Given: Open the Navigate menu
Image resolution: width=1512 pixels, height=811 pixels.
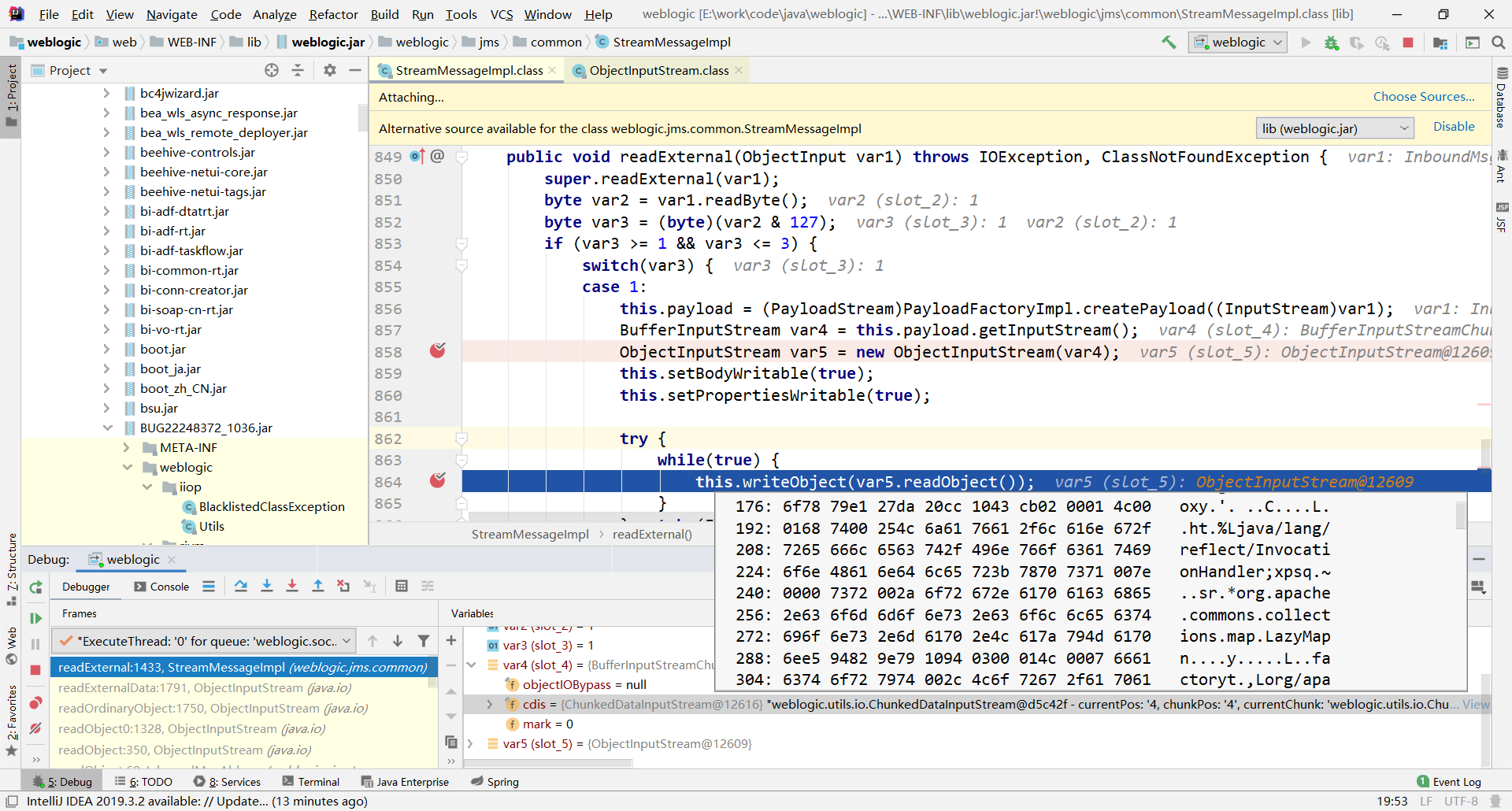Looking at the screenshot, I should point(172,14).
